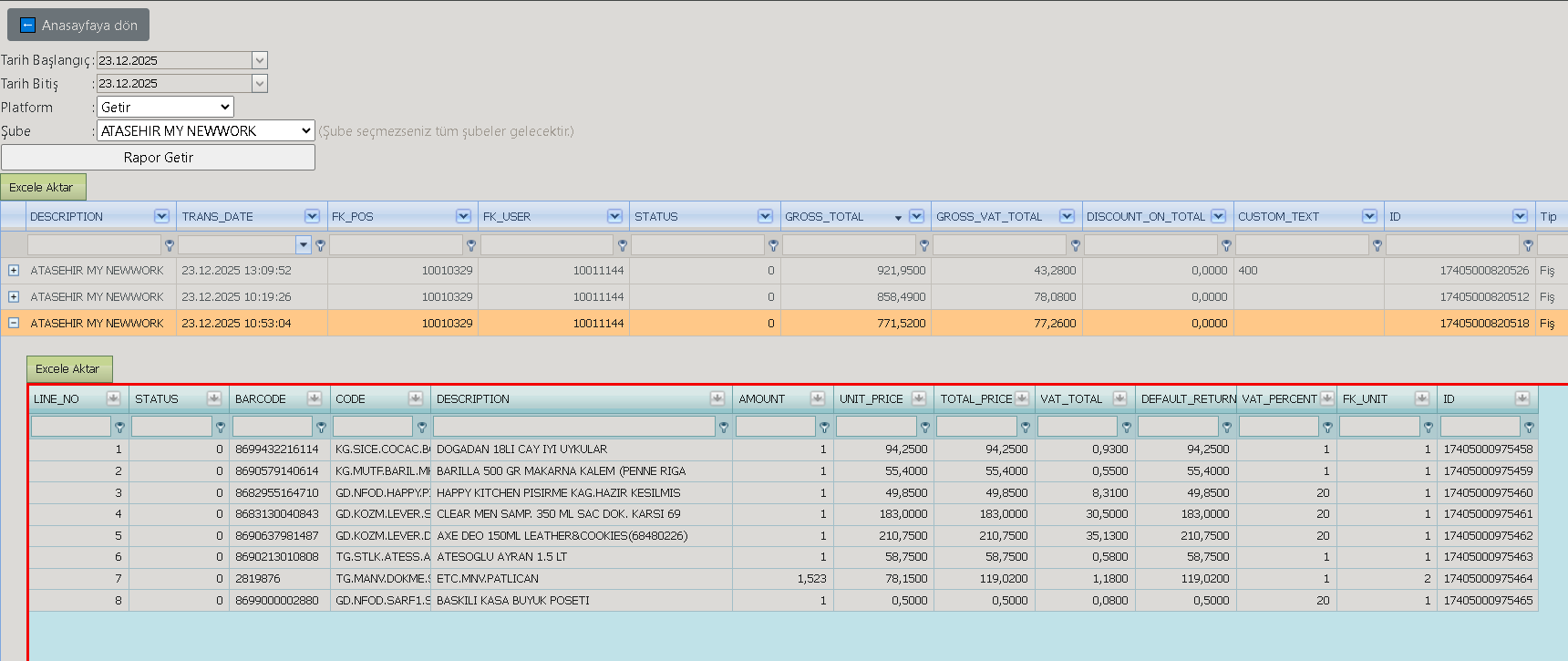The image size is (1568, 661).
Task: Open the Platform select box
Action: point(165,107)
